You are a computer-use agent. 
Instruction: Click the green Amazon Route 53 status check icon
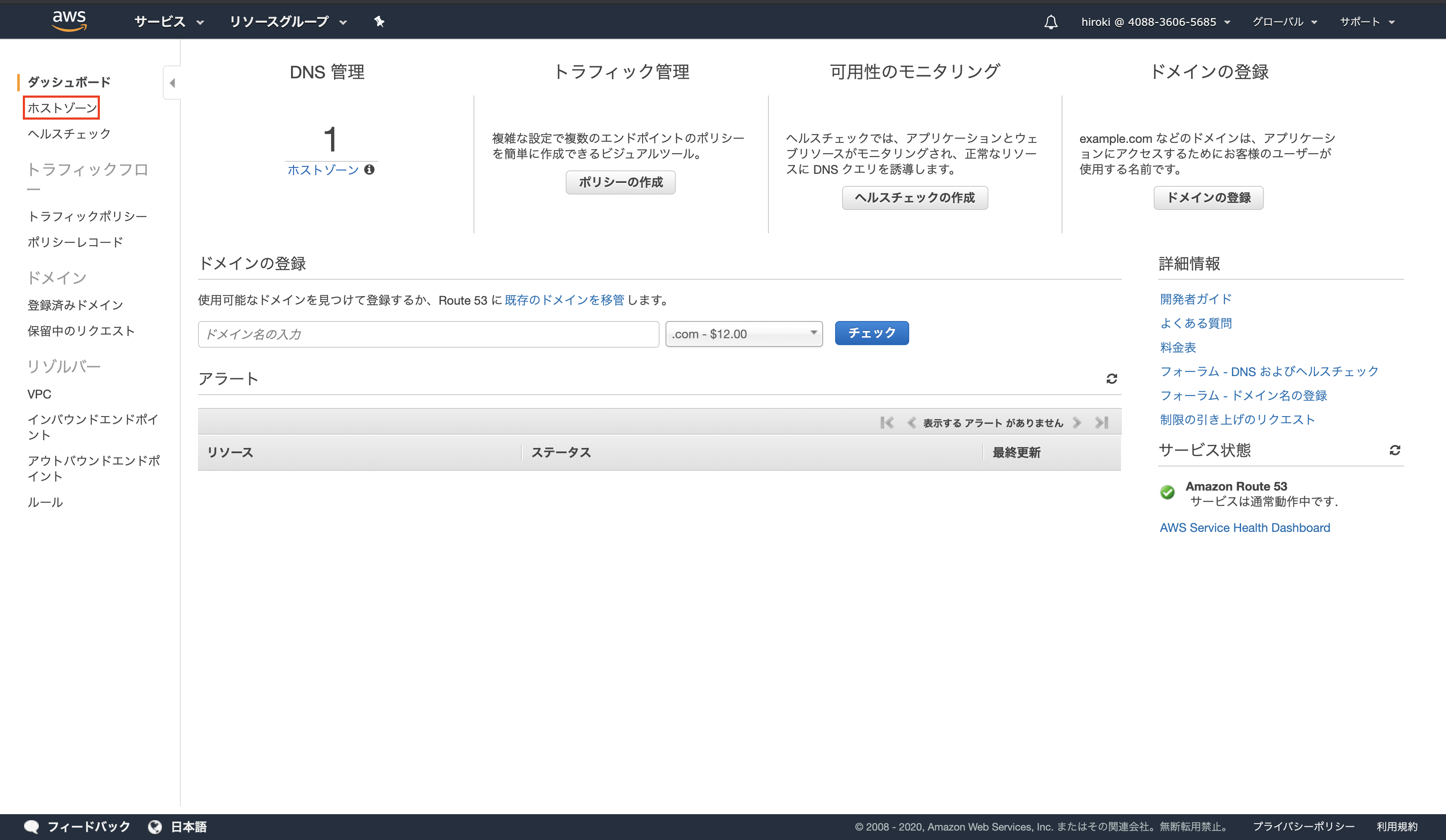pos(1167,492)
